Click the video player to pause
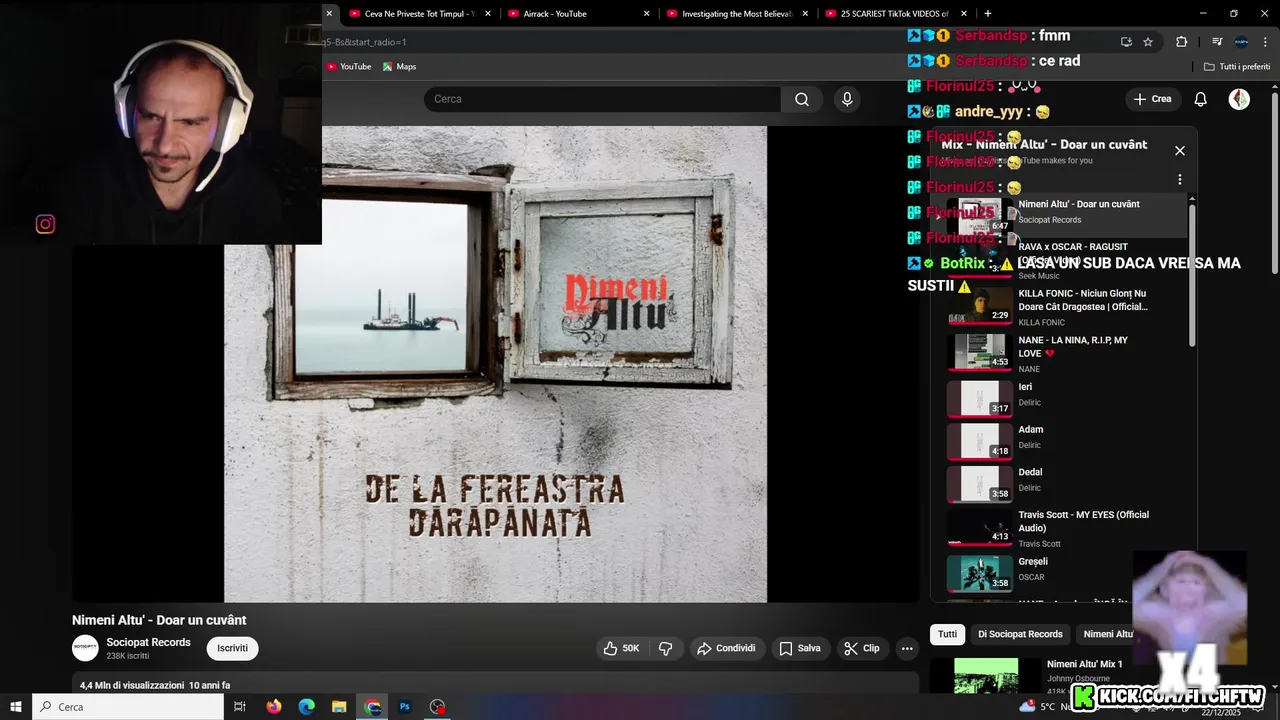Viewport: 1280px width, 720px height. click(495, 364)
